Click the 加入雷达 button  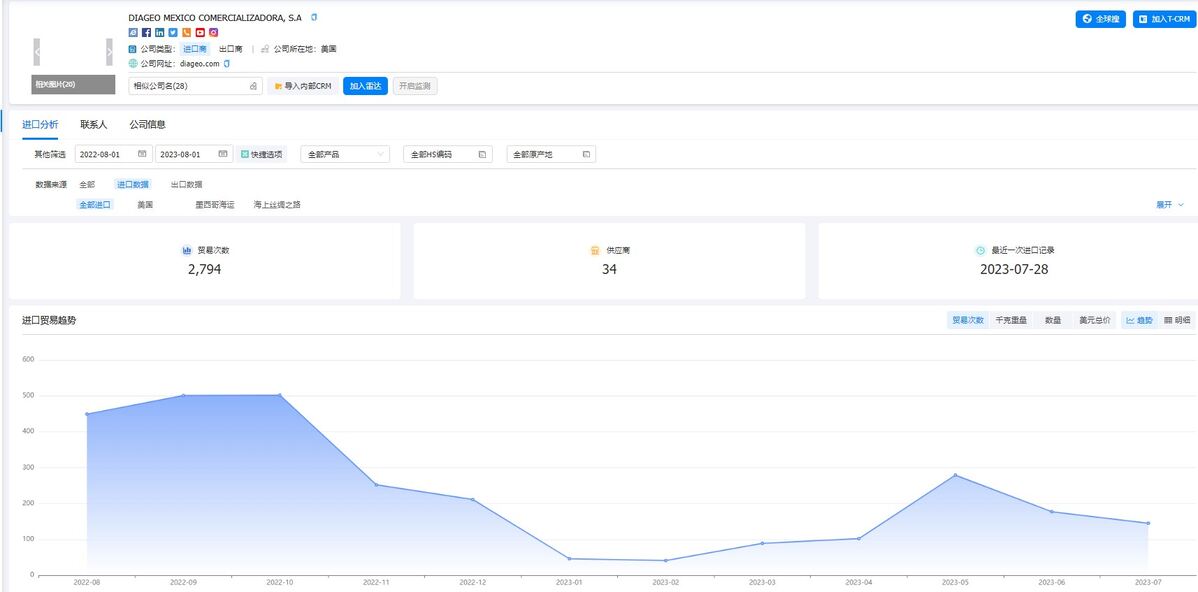(x=366, y=86)
